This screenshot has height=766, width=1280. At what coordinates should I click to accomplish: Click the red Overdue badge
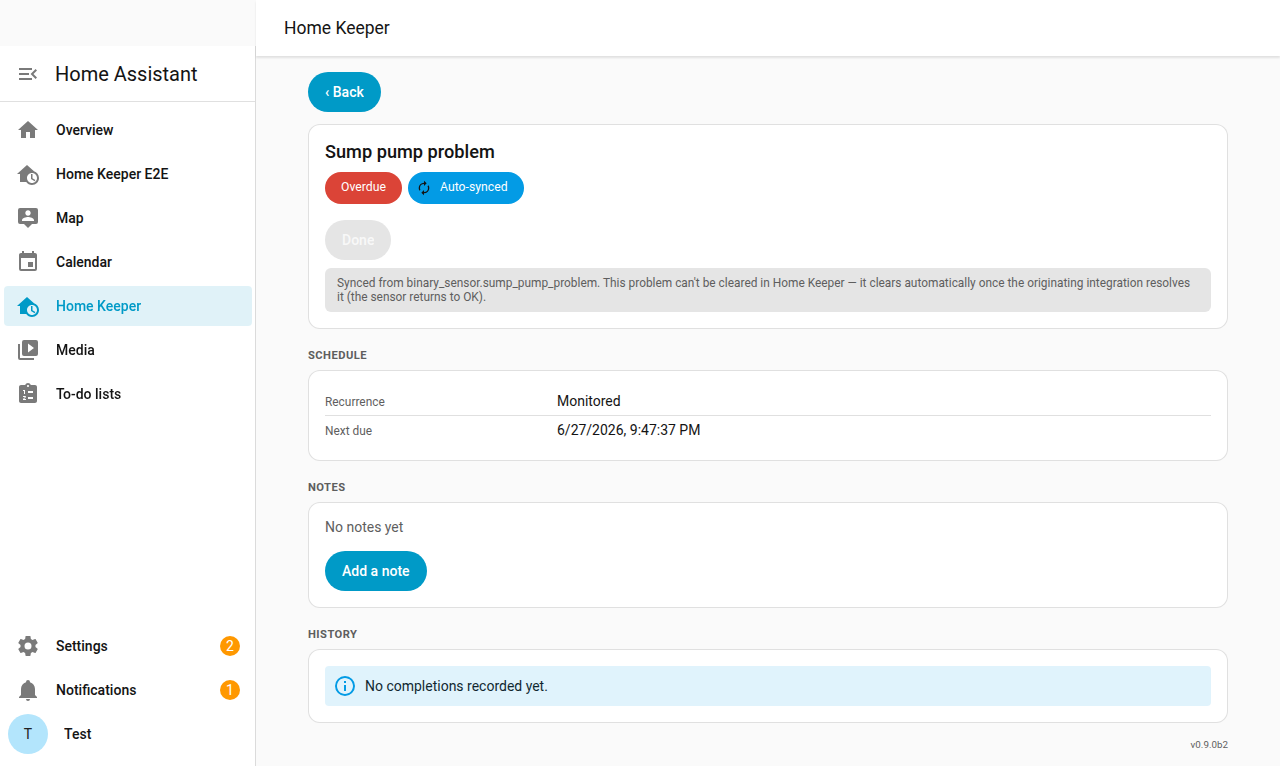click(363, 188)
